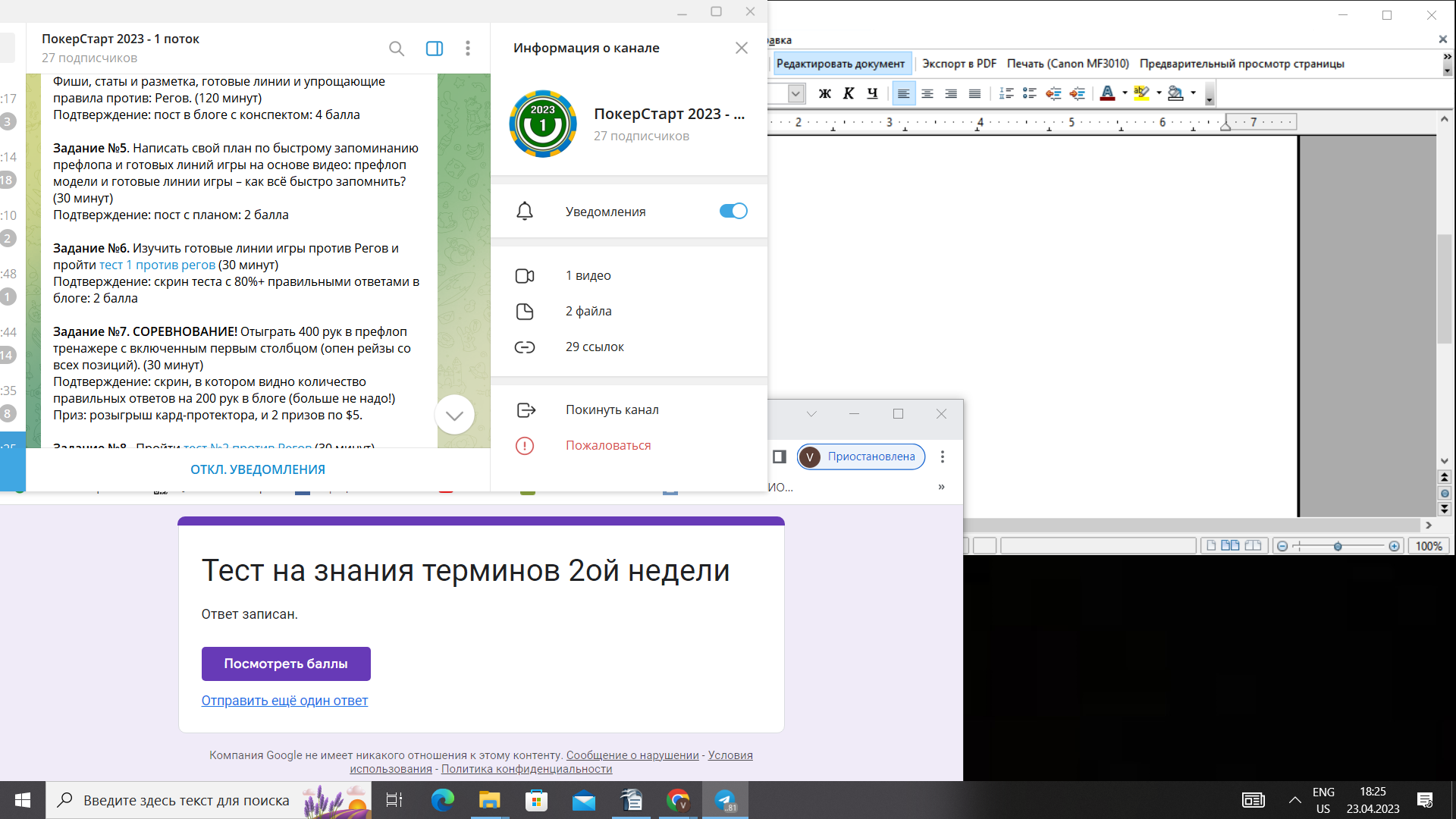The image size is (1456, 819).
Task: Click next page double-arrow button
Action: [1445, 509]
